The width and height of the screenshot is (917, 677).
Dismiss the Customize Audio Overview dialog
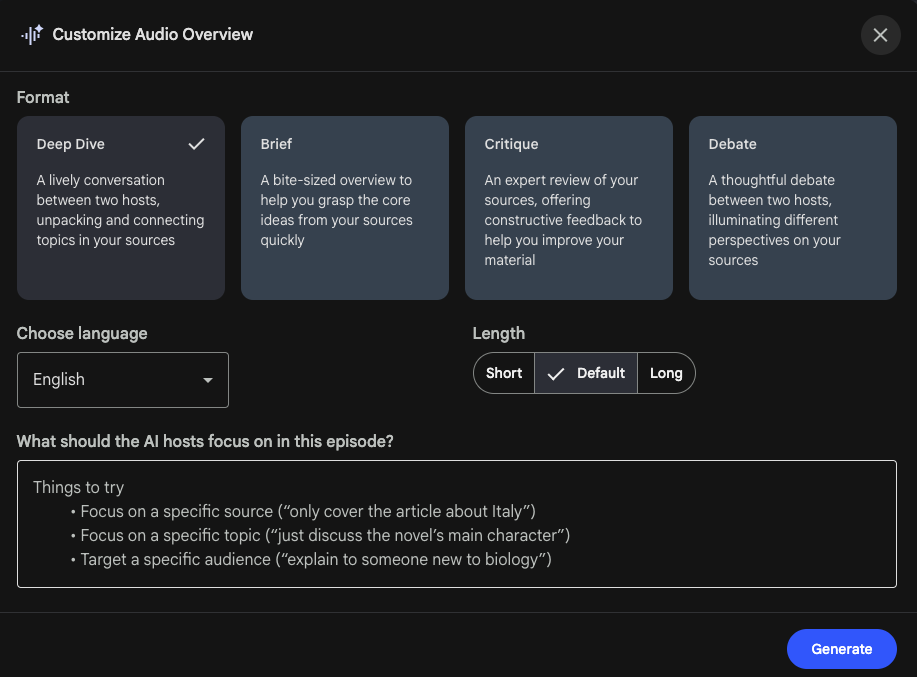coord(880,35)
